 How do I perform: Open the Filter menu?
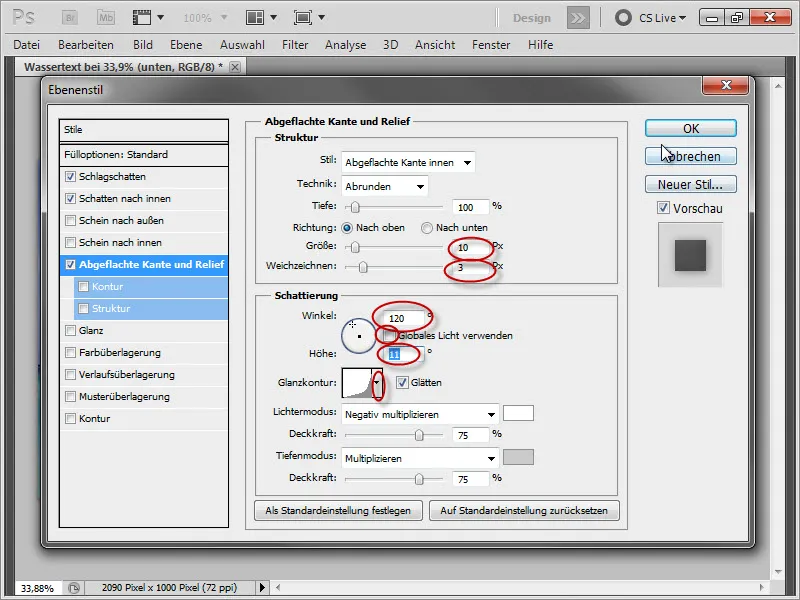point(295,45)
